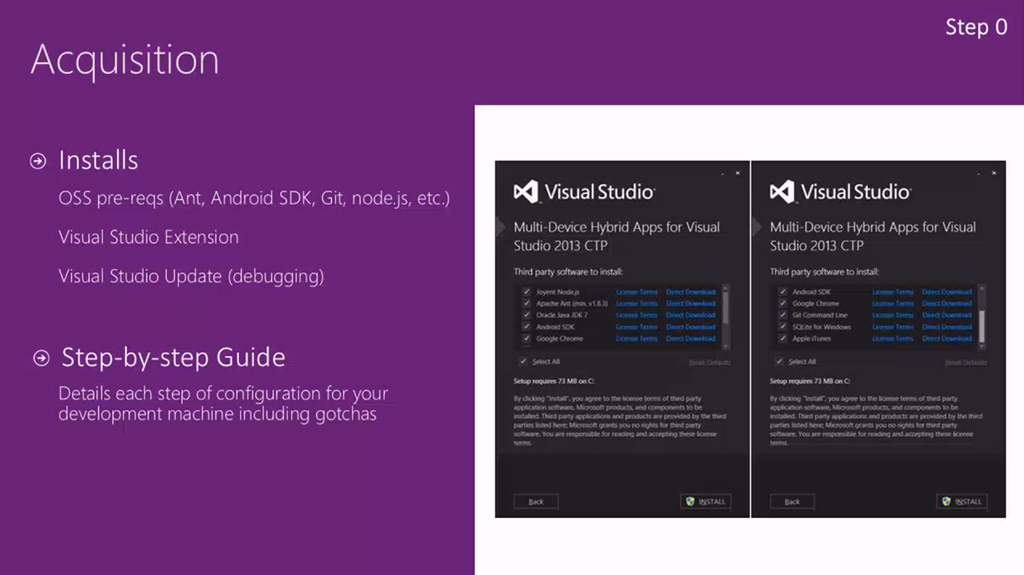
Task: Toggle Select All in the Node.js installer window
Action: [x=522, y=361]
